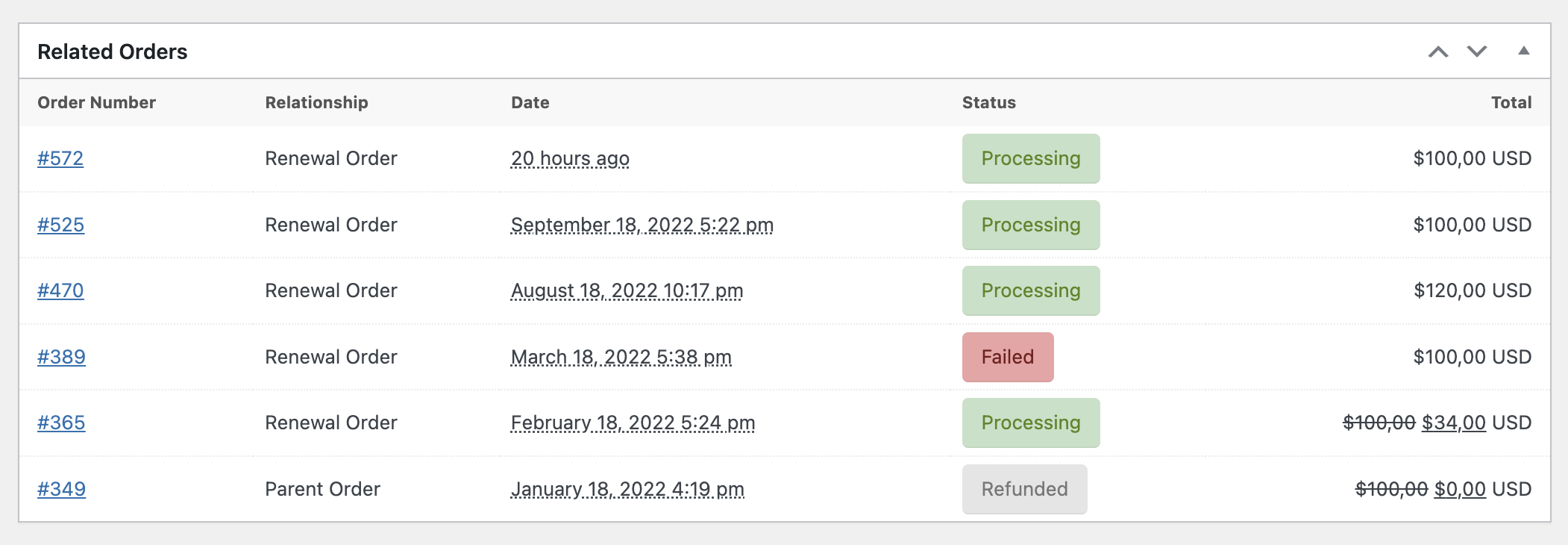Open failed order #389
Screen dimensions: 1568x545
point(61,357)
